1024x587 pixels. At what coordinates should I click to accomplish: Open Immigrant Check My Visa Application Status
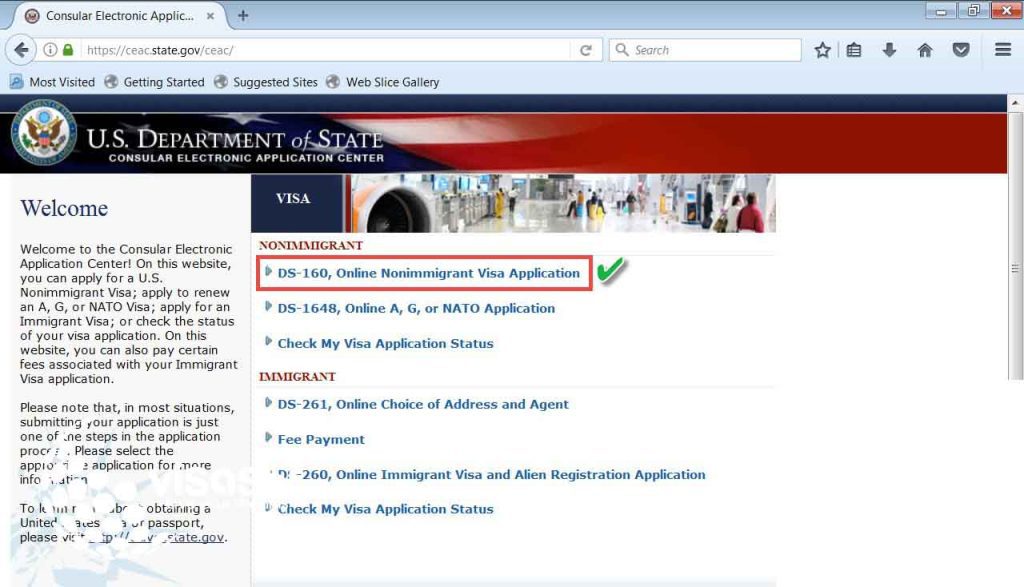385,509
